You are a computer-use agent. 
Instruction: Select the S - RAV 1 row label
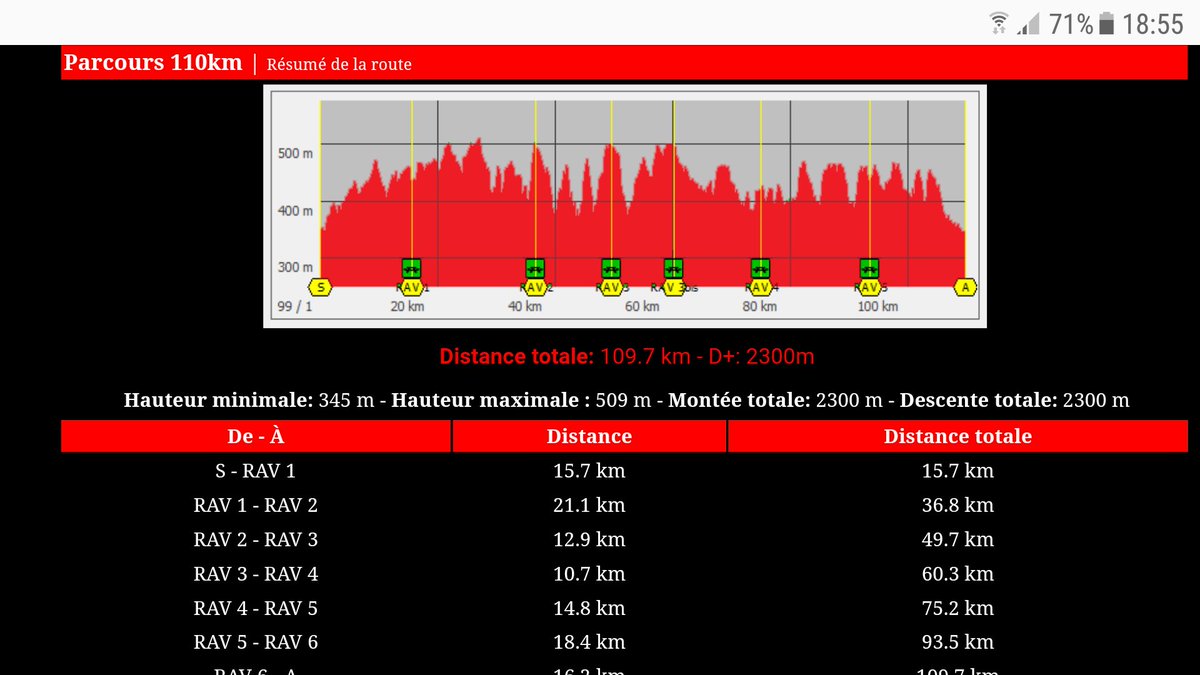click(x=256, y=471)
